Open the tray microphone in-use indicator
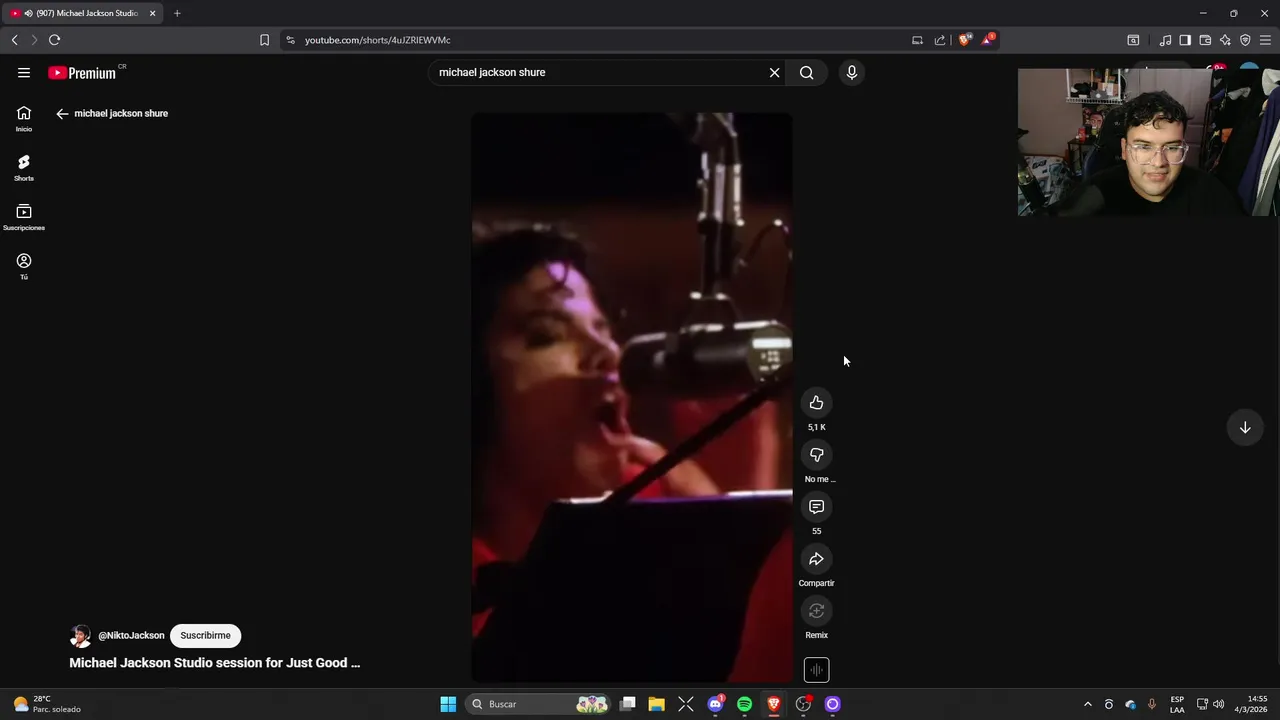Image resolution: width=1280 pixels, height=720 pixels. point(1152,704)
